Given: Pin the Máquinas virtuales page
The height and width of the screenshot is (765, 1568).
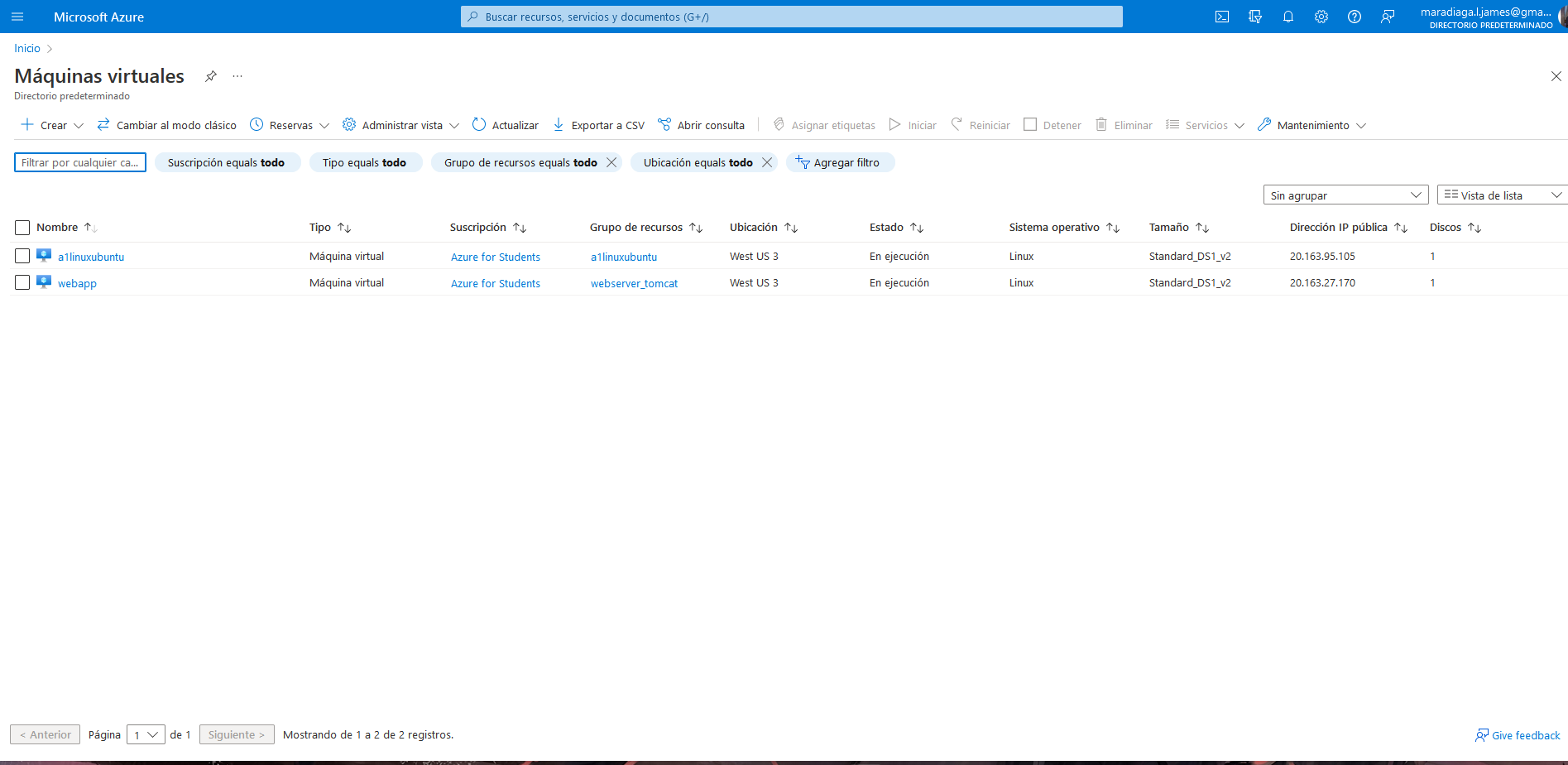Looking at the screenshot, I should click(x=211, y=76).
